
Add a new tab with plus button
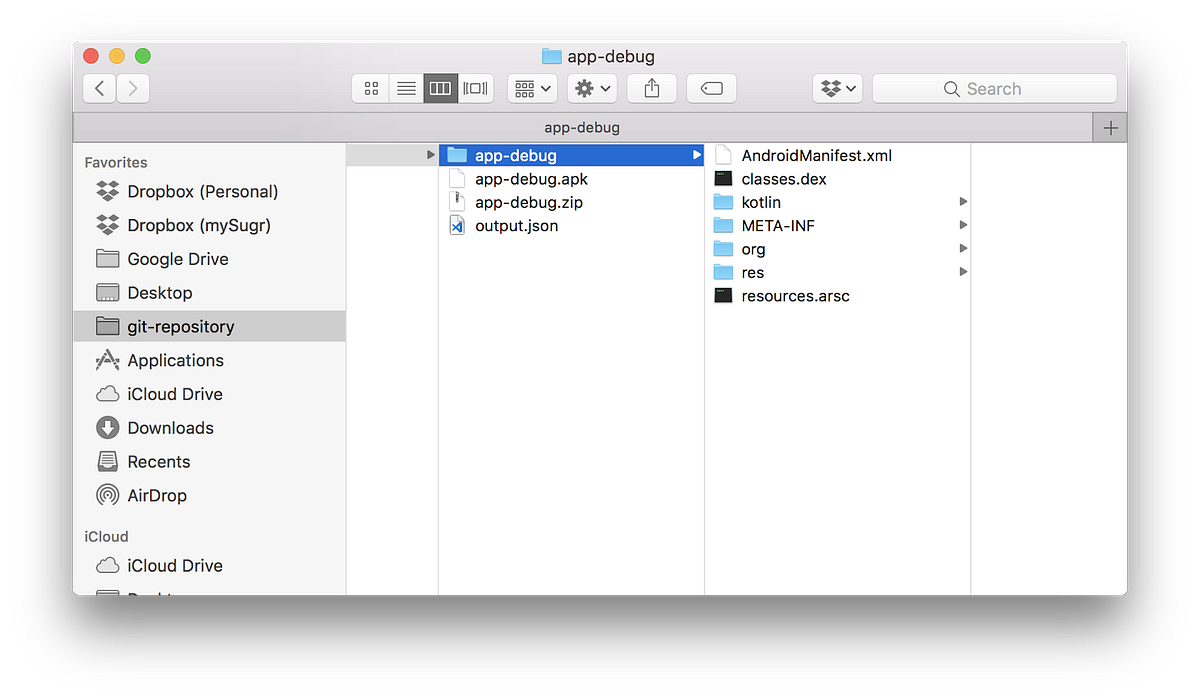1110,127
